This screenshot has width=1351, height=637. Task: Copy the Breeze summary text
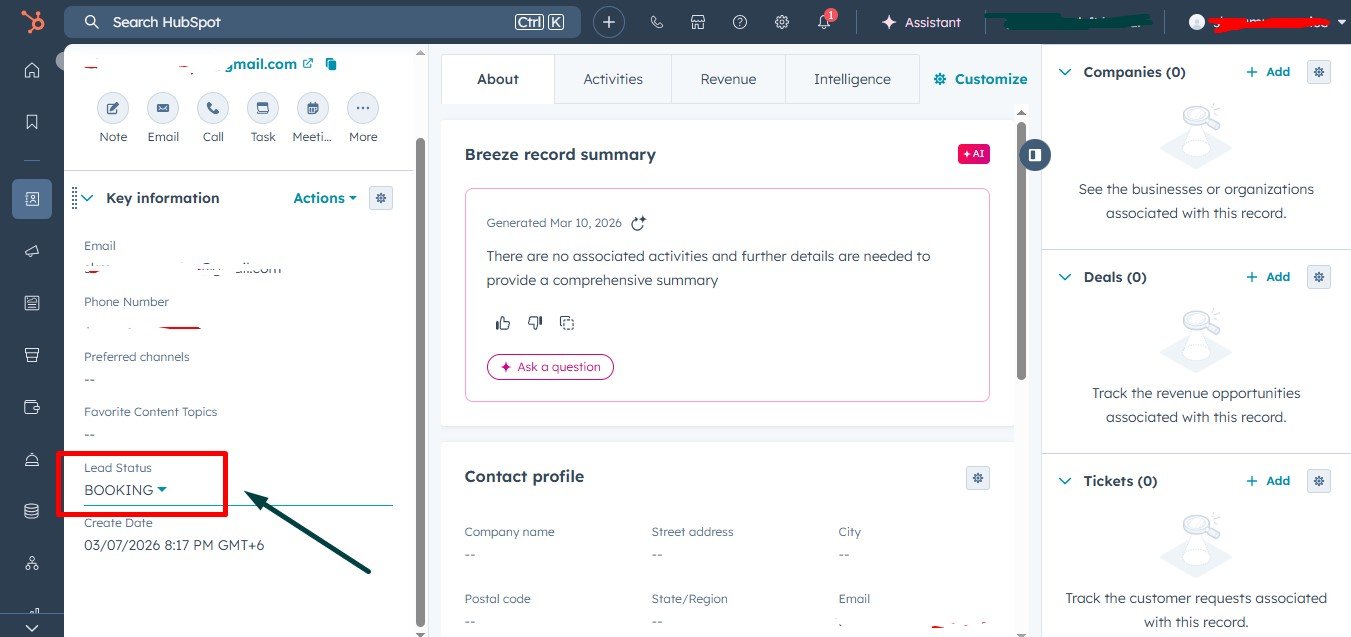coord(567,323)
